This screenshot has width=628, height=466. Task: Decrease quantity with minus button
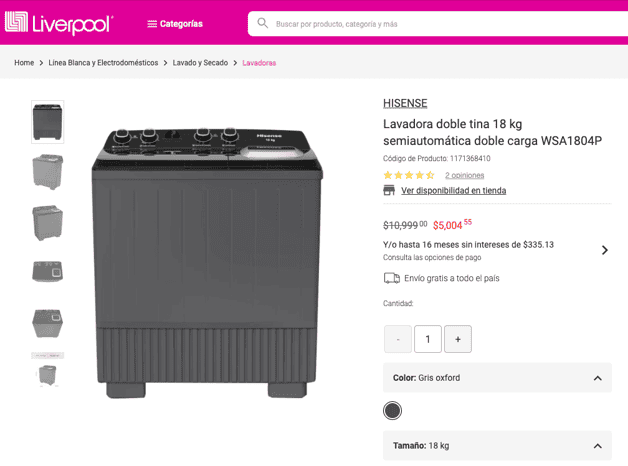coord(398,339)
